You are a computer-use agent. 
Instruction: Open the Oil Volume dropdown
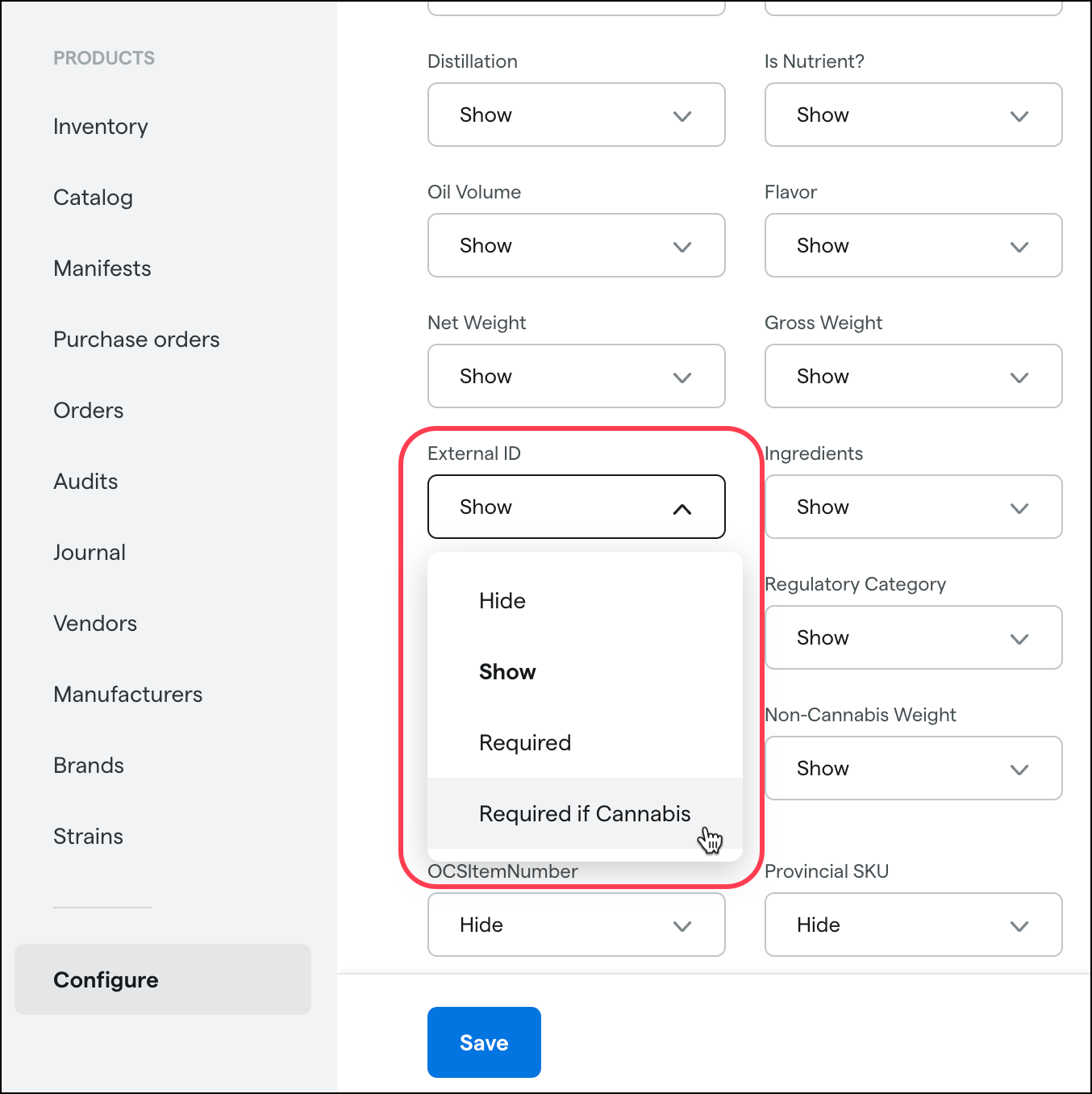[576, 245]
